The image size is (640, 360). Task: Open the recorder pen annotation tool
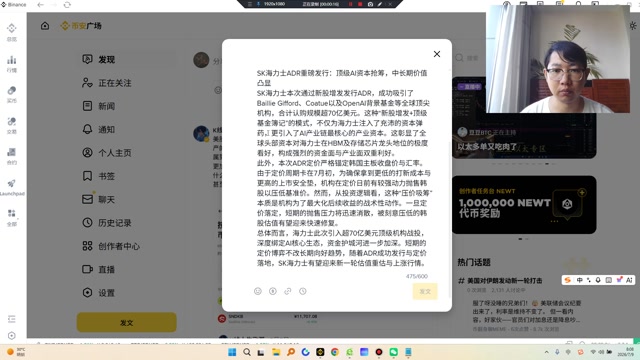(380, 4)
